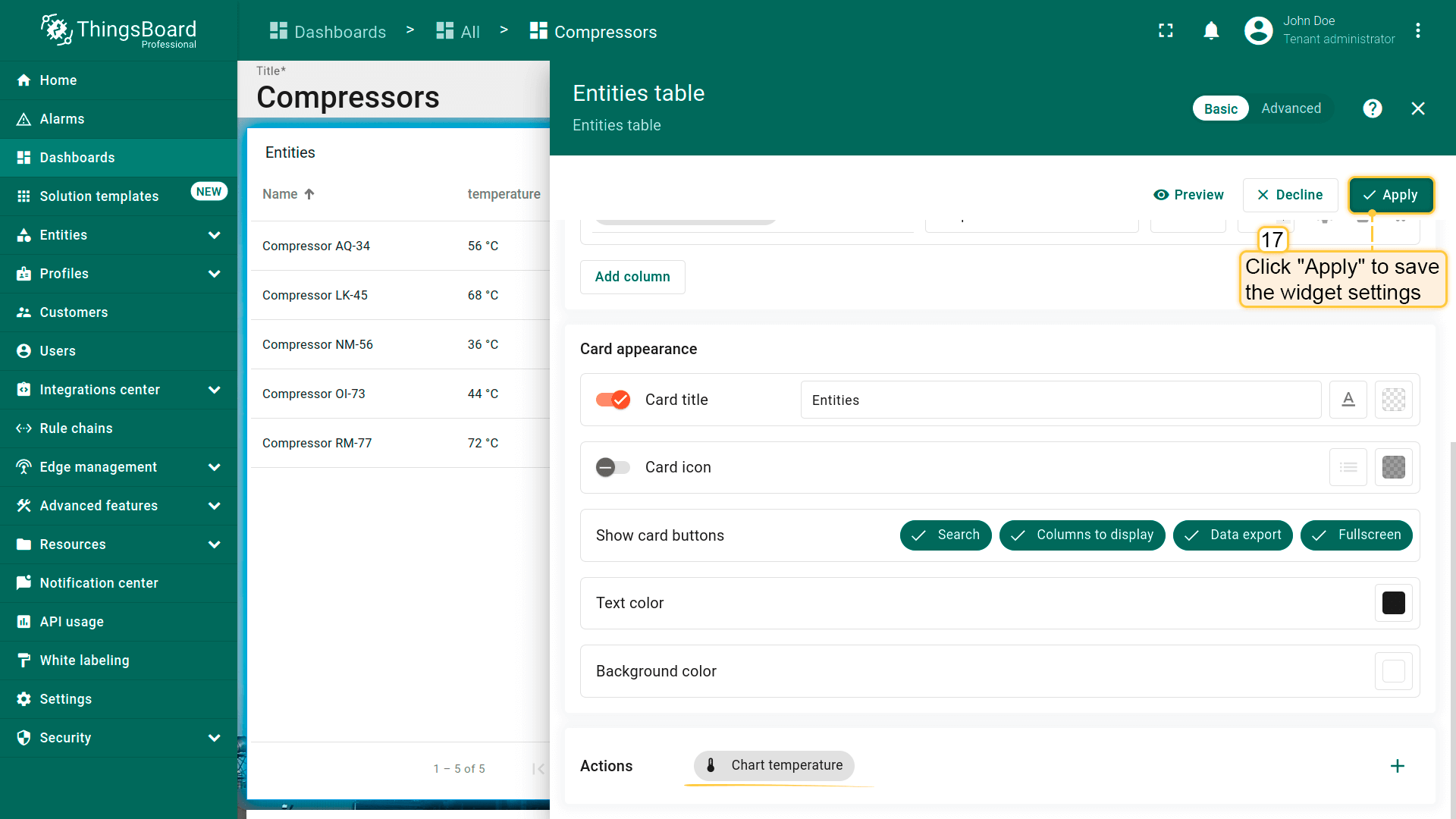Open the three-dot user menu
This screenshot has width=1456, height=819.
click(x=1417, y=30)
